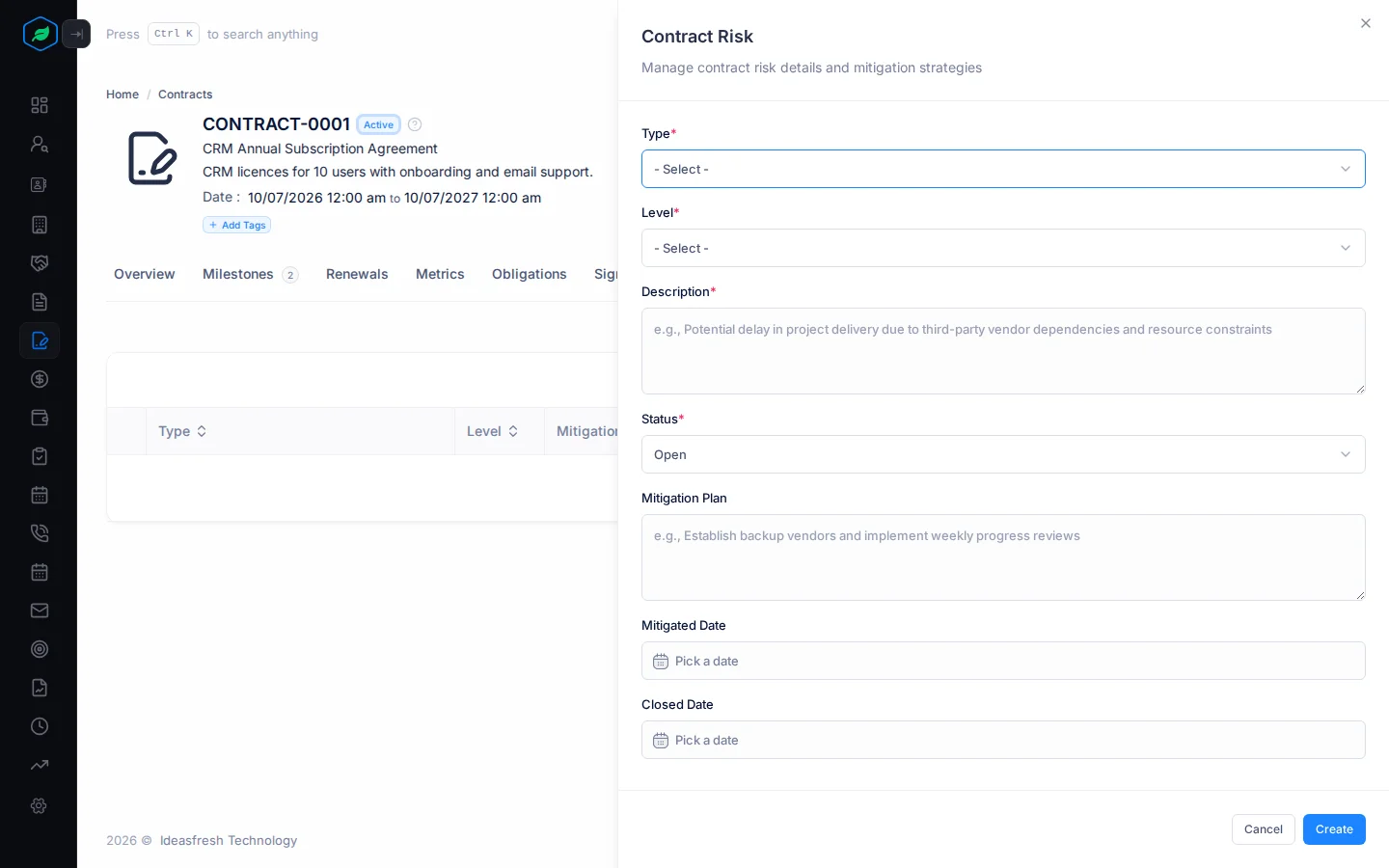The width and height of the screenshot is (1389, 868).
Task: Open the contacts book icon in sidebar
Action: tap(40, 184)
